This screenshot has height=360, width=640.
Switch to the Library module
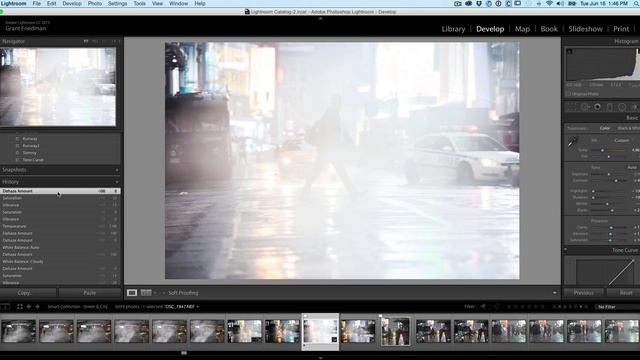(453, 29)
